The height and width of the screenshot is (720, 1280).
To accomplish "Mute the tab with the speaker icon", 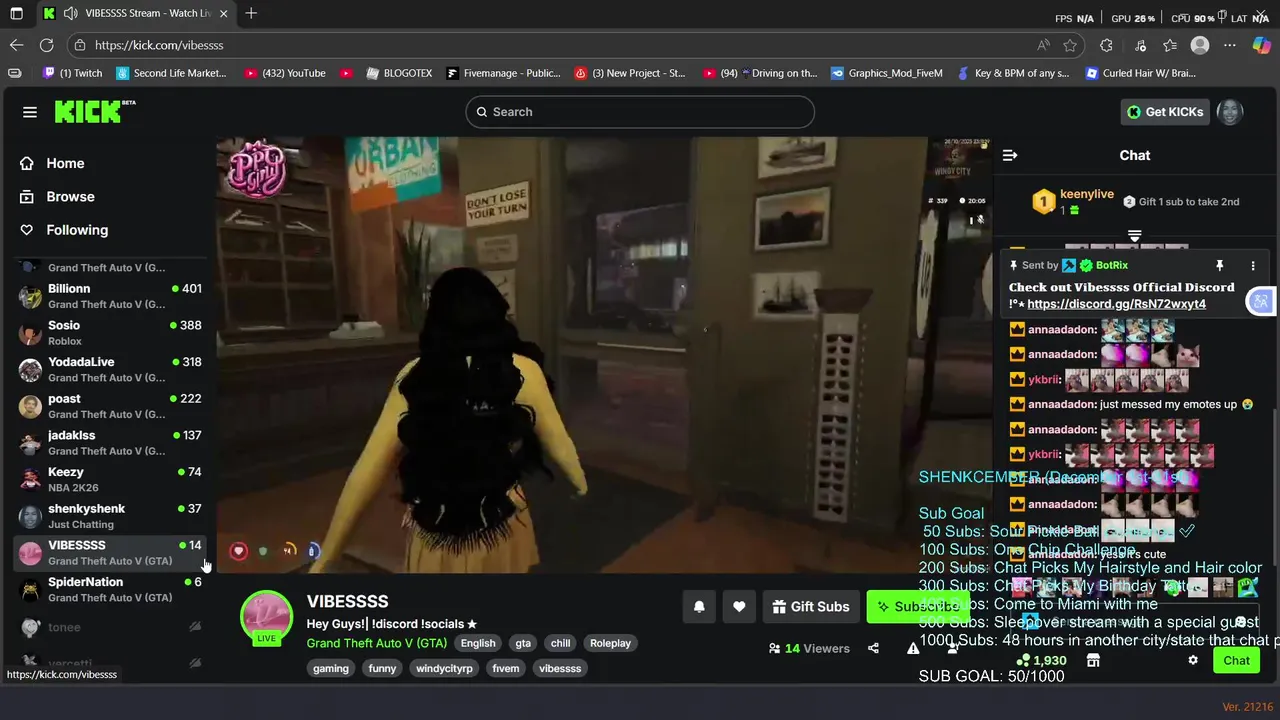I will [x=70, y=13].
